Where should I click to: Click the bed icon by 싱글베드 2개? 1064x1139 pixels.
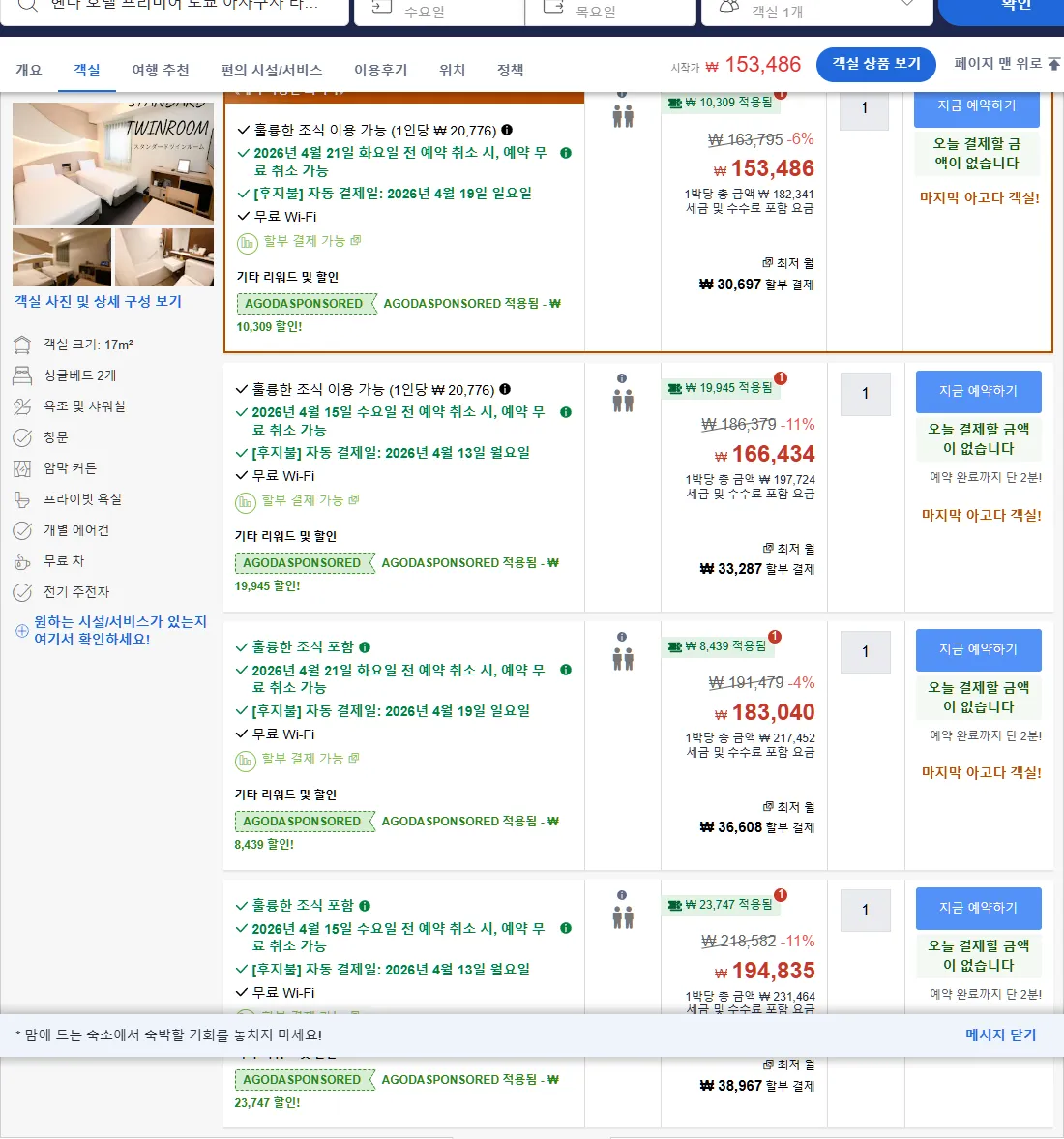pyautogui.click(x=22, y=375)
